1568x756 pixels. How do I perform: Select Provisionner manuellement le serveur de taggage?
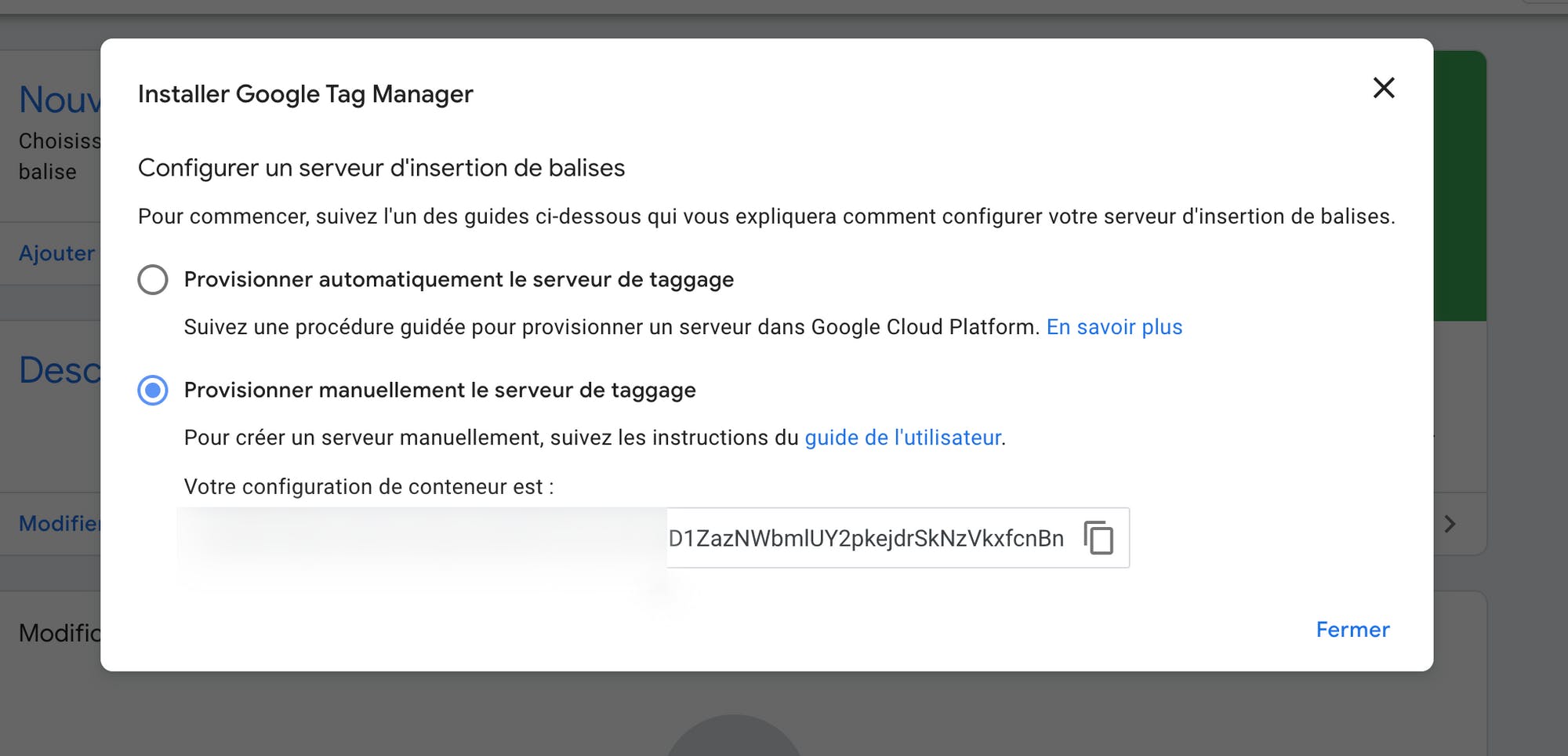(153, 390)
